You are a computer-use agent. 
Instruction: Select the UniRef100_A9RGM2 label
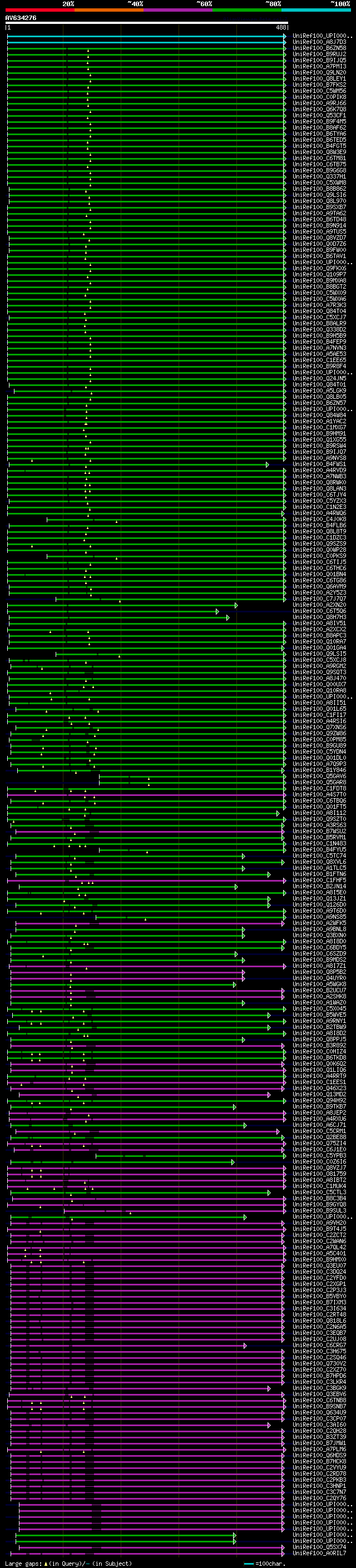tap(319, 666)
